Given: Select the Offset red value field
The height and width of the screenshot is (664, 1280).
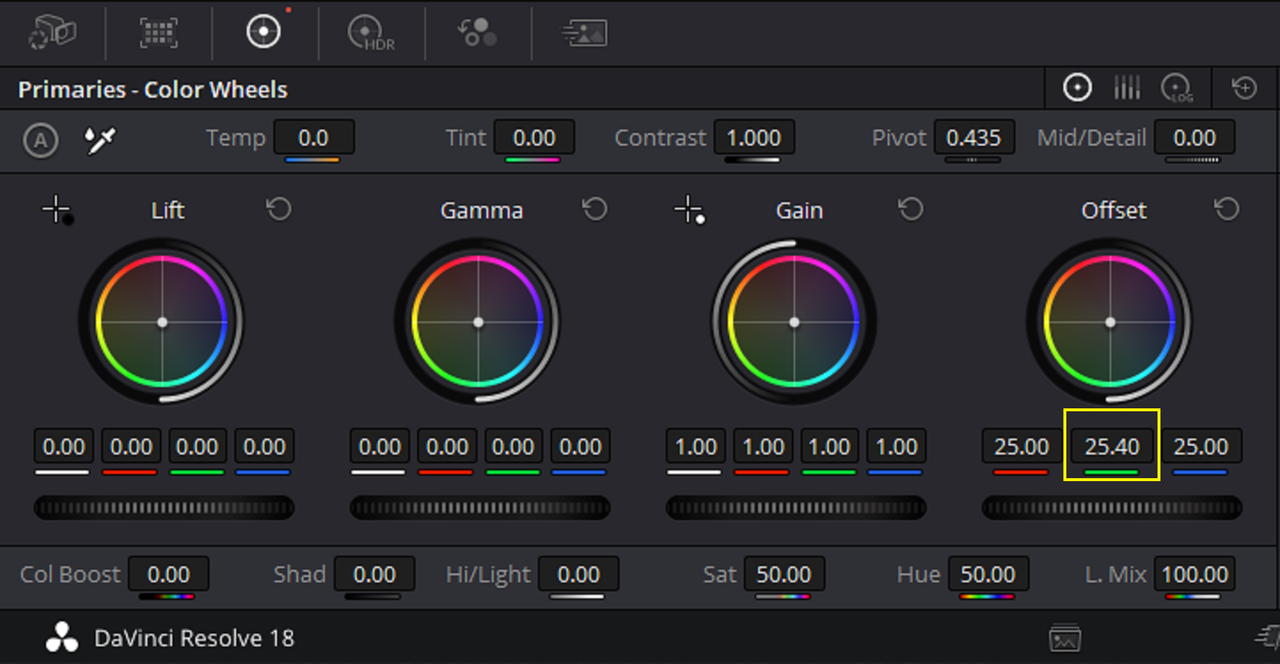Looking at the screenshot, I should [x=1022, y=446].
